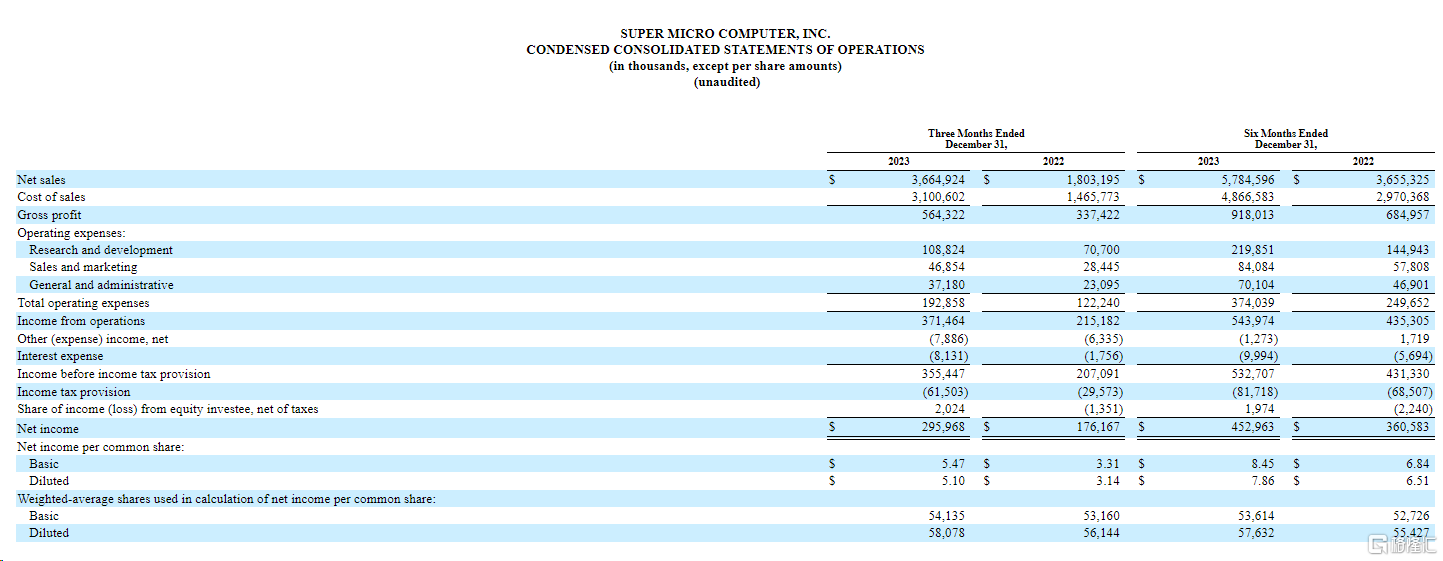Select Total operating expenses label

tap(83, 303)
